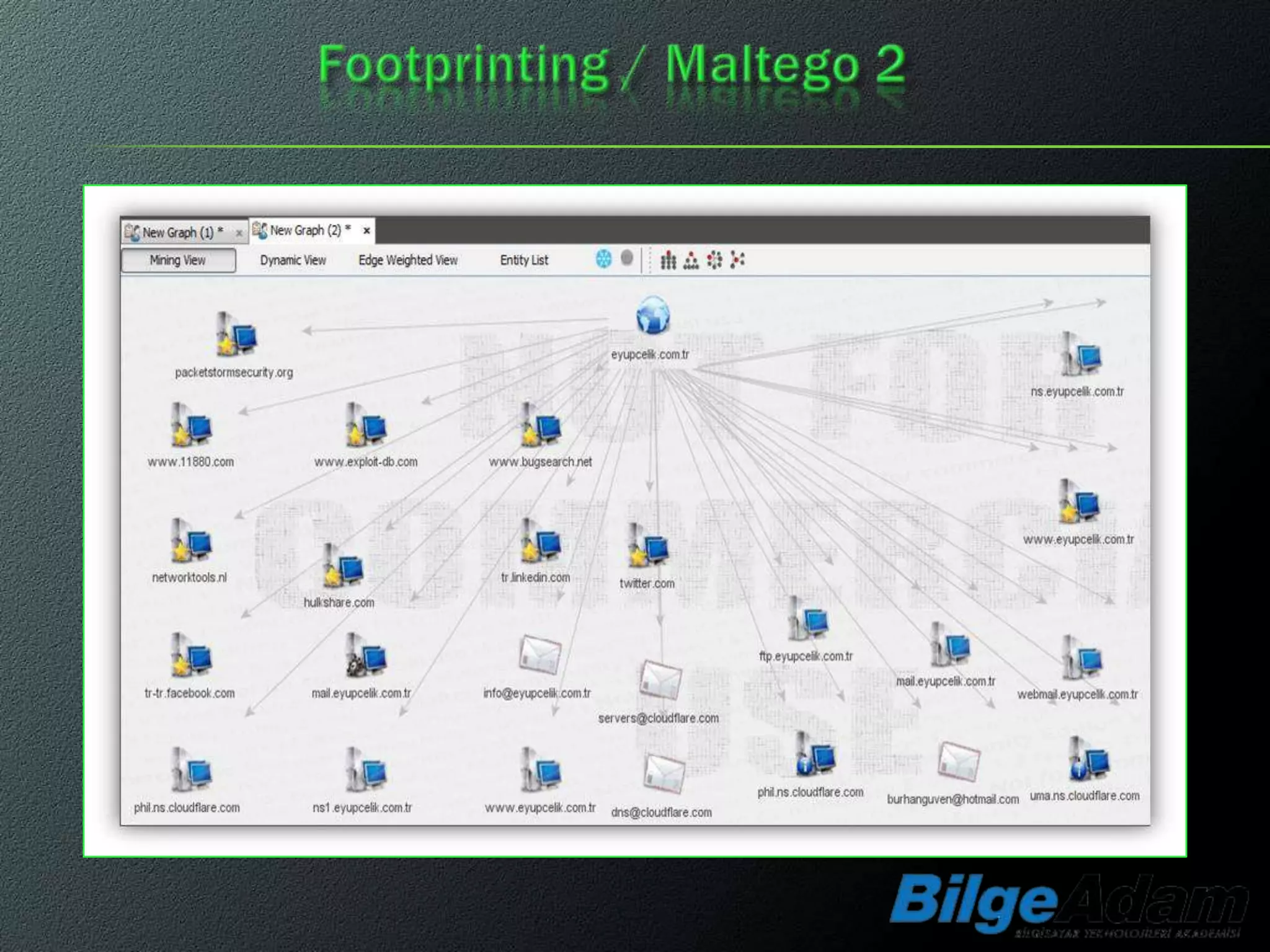Select the eyupcelik.com.tr domain globe node
The image size is (1270, 952).
pos(652,315)
